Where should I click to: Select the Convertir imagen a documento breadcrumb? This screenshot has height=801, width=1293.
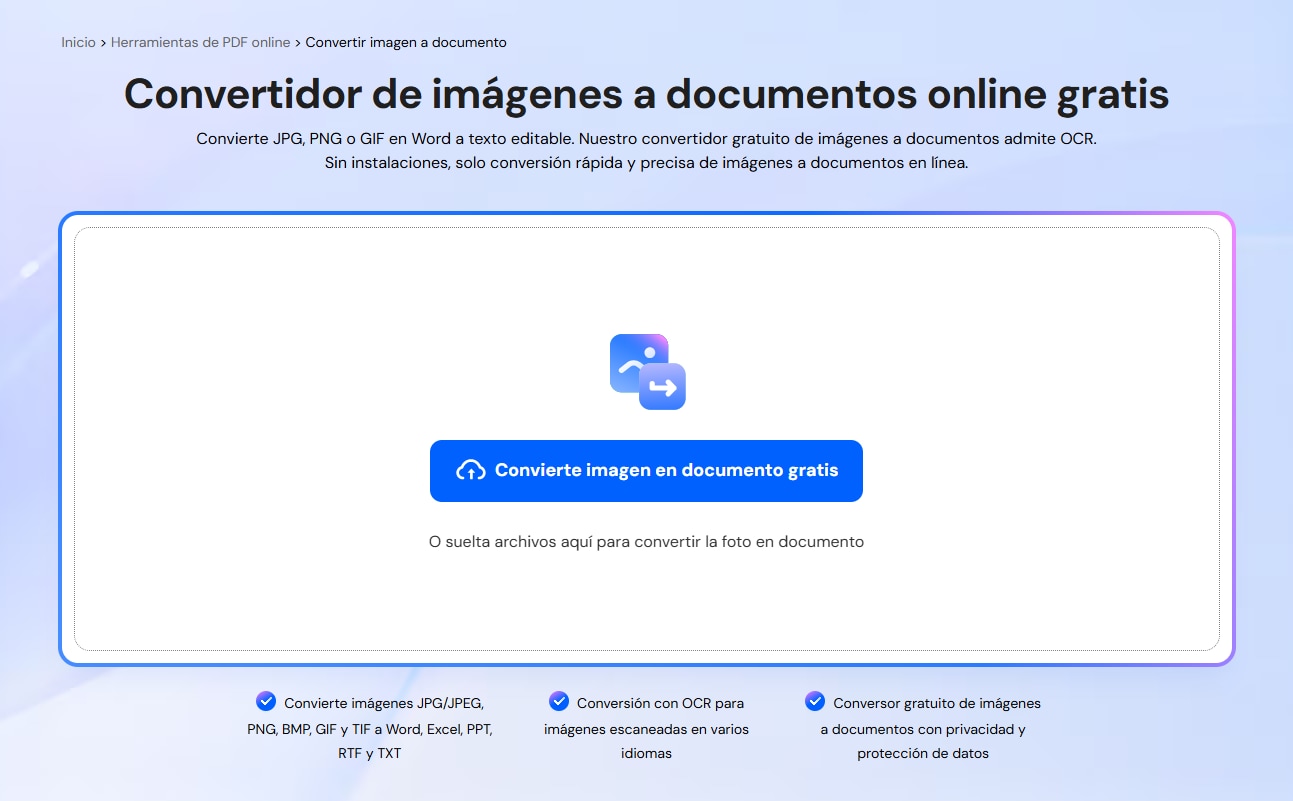point(406,42)
